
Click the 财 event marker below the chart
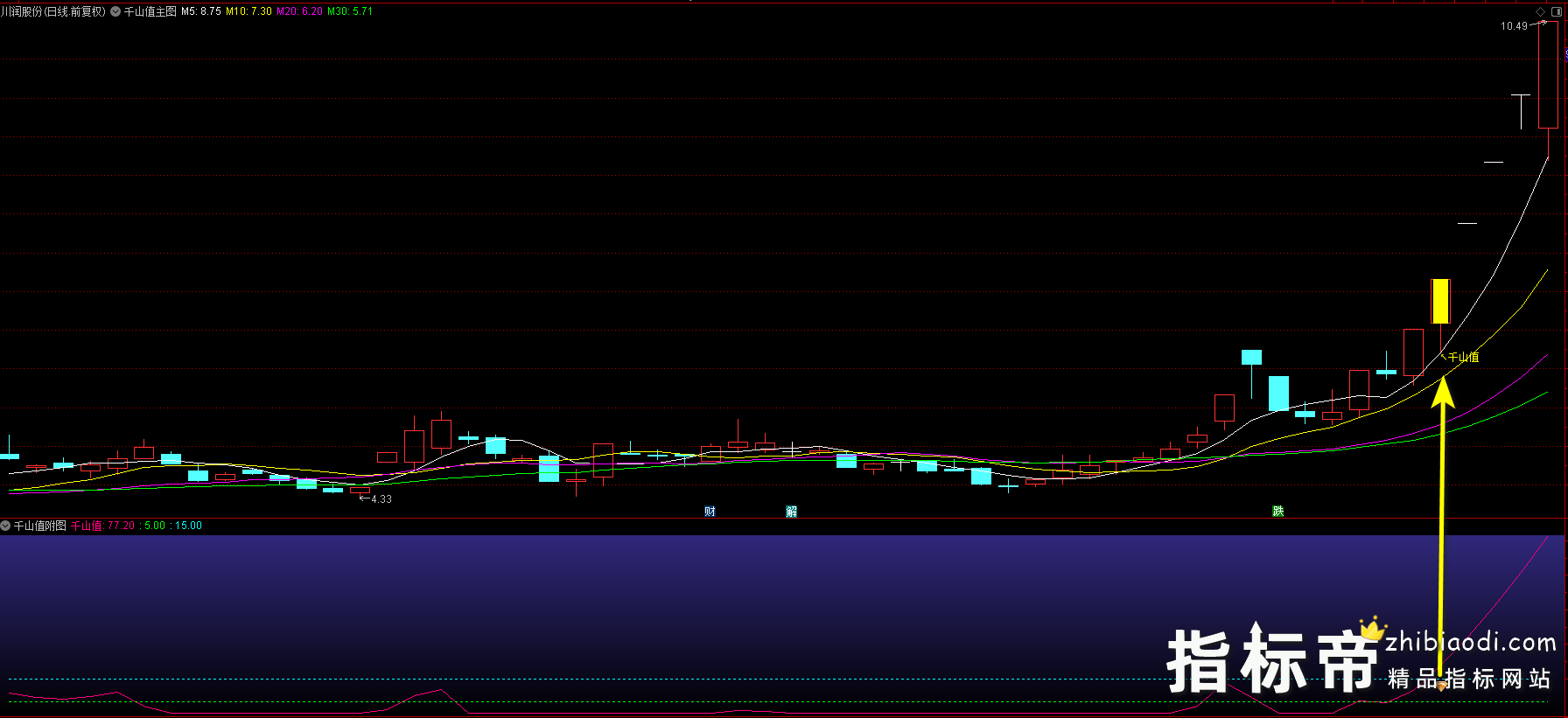[710, 512]
